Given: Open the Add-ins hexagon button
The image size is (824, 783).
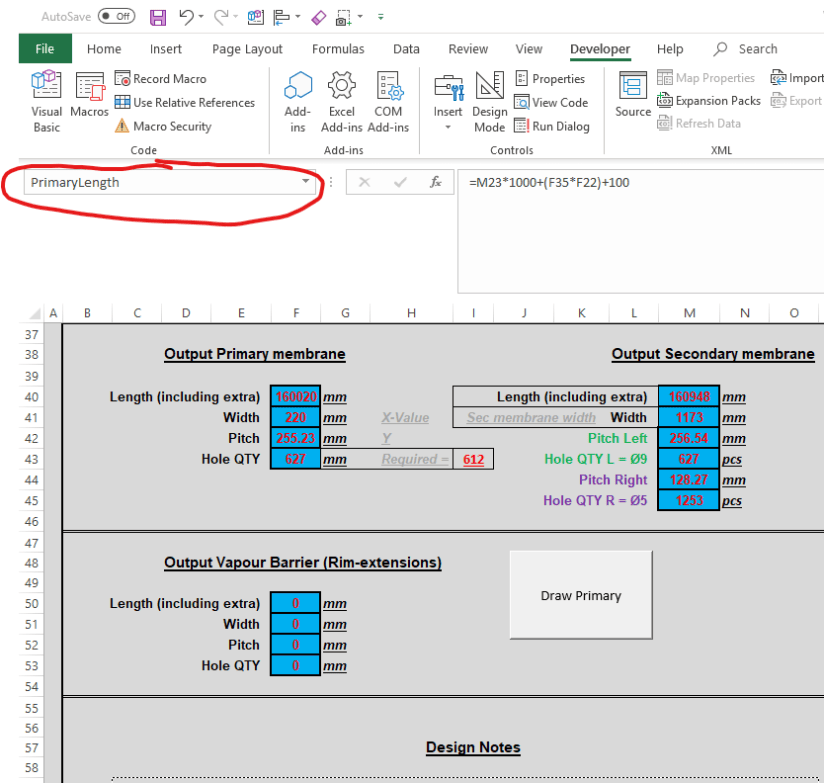Looking at the screenshot, I should tap(297, 102).
